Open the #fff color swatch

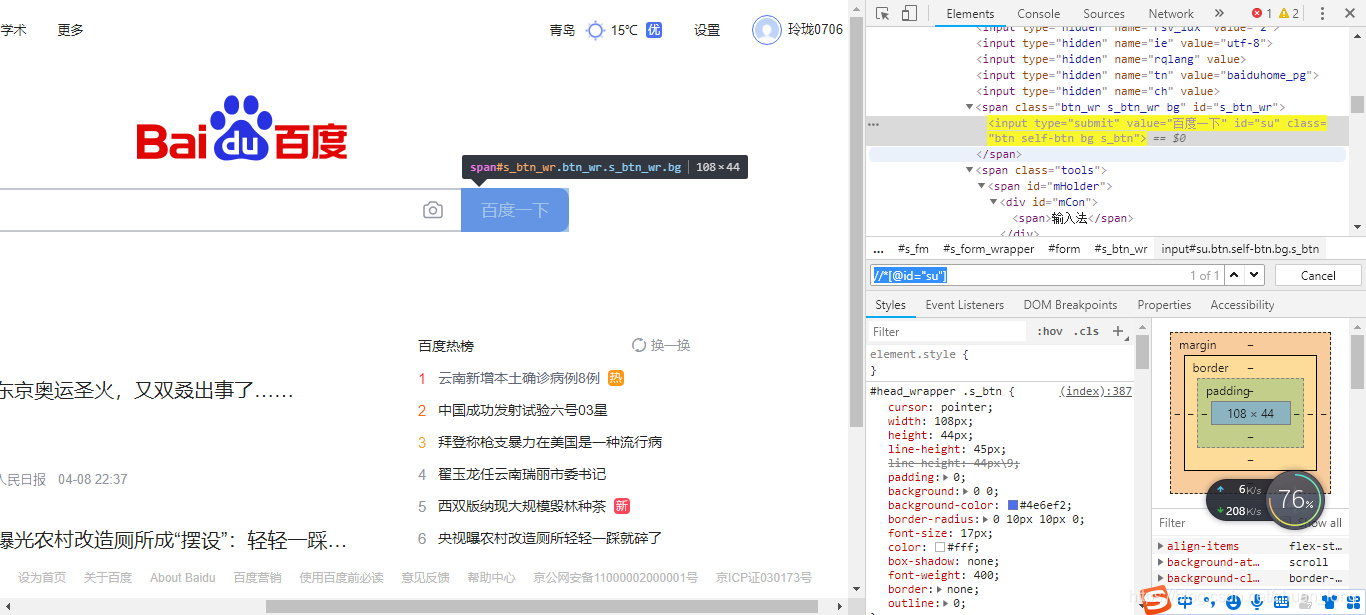[940, 548]
